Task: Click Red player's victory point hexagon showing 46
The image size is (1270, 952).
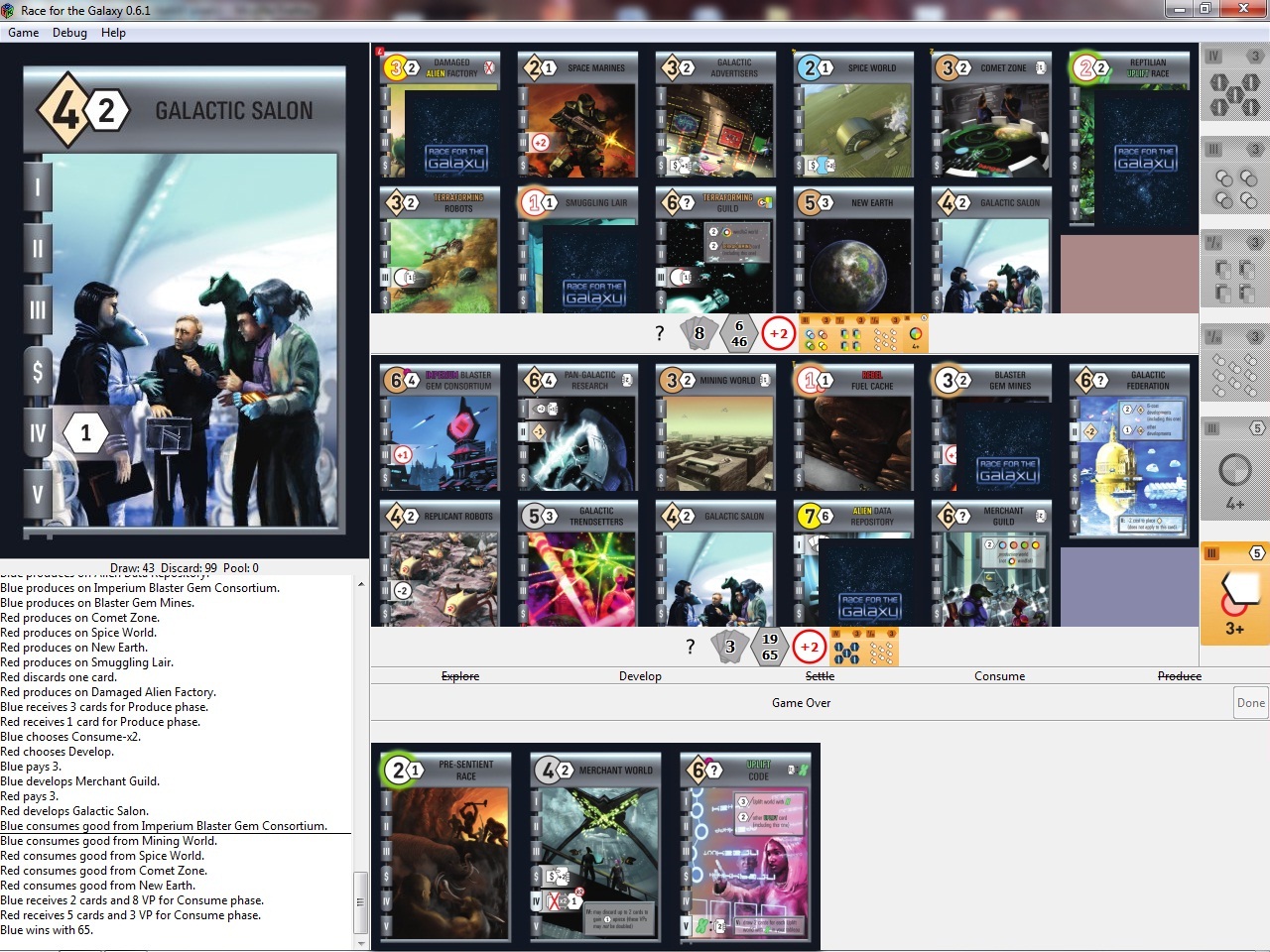Action: click(x=739, y=333)
